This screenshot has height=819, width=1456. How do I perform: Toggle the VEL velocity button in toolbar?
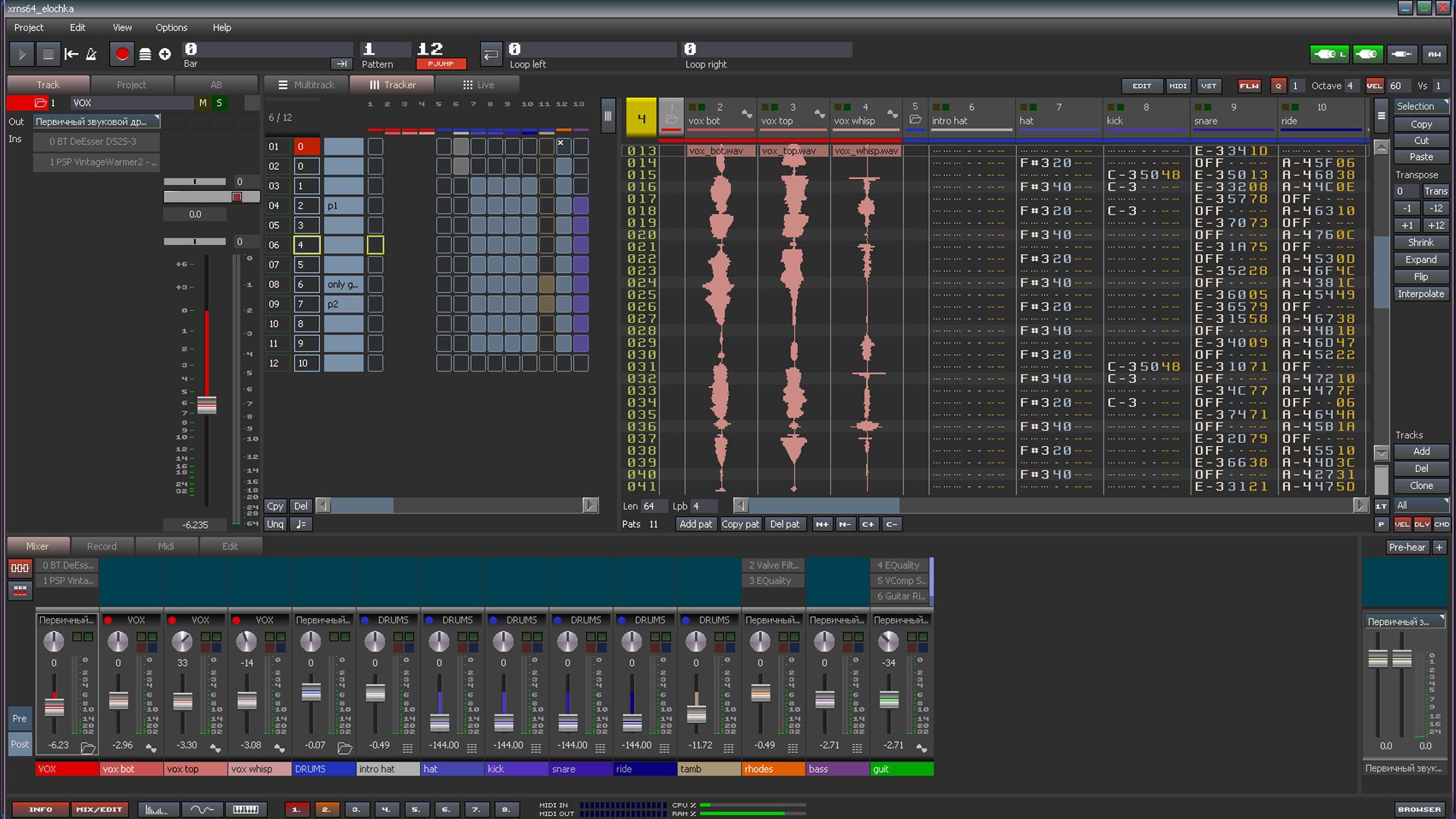pyautogui.click(x=1374, y=86)
